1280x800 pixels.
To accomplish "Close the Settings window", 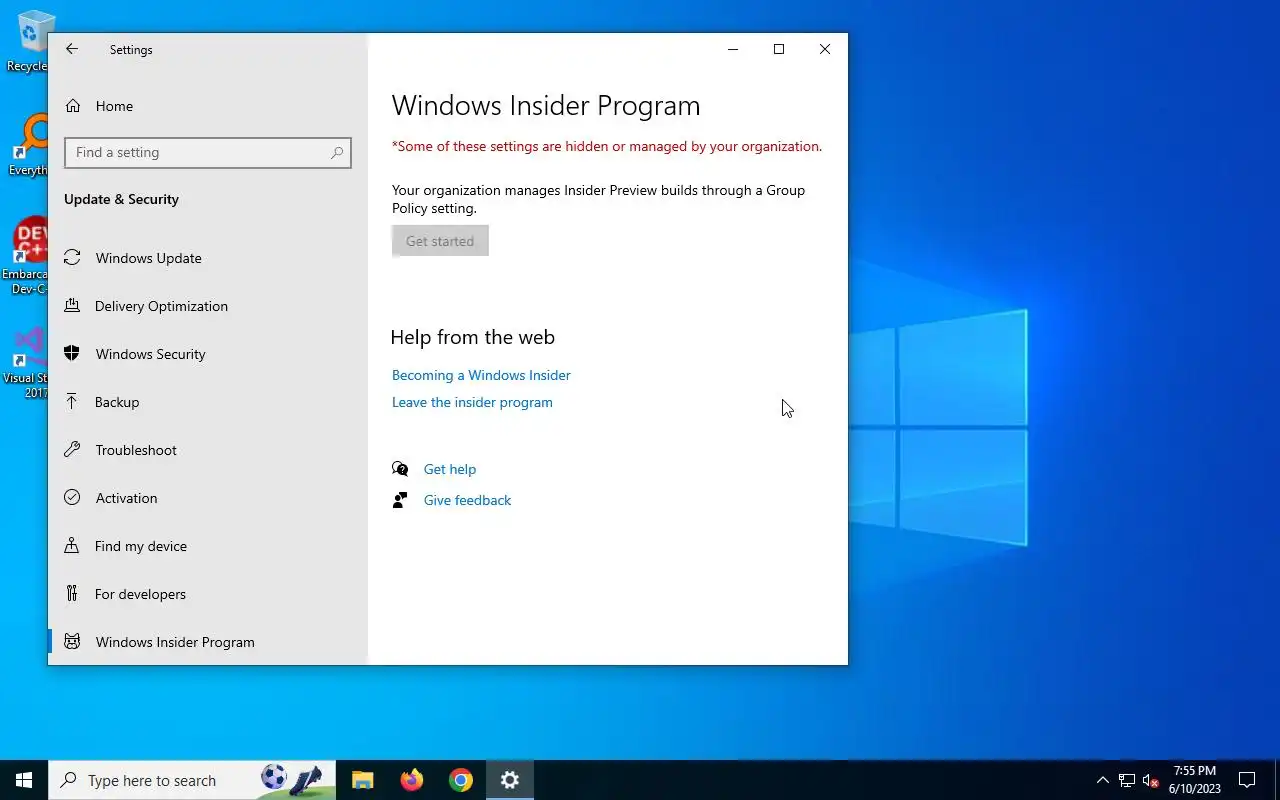I will pyautogui.click(x=825, y=49).
